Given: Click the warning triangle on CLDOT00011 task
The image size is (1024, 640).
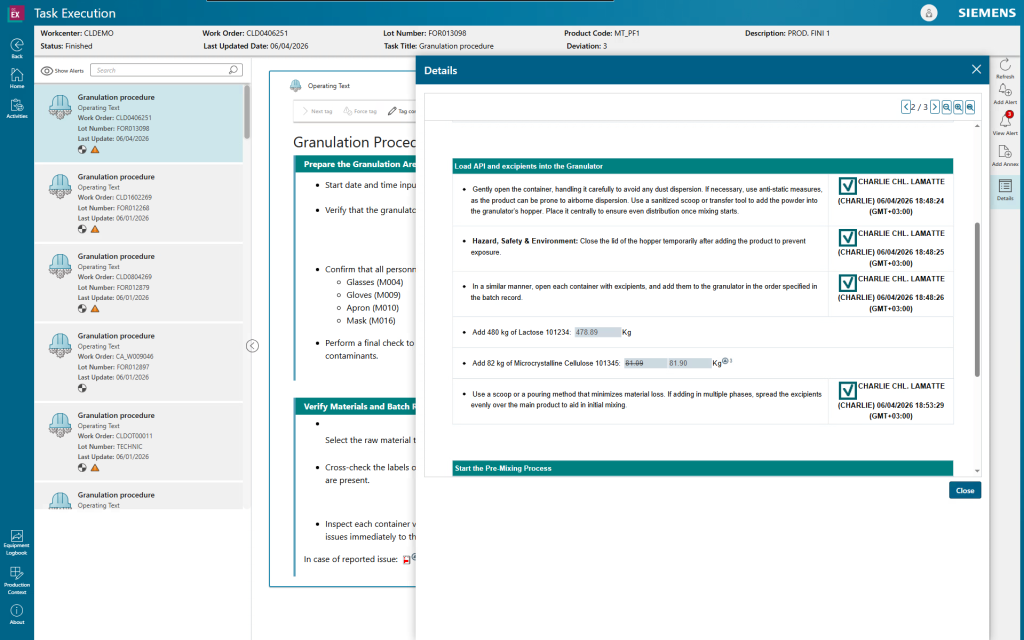Looking at the screenshot, I should 95,468.
